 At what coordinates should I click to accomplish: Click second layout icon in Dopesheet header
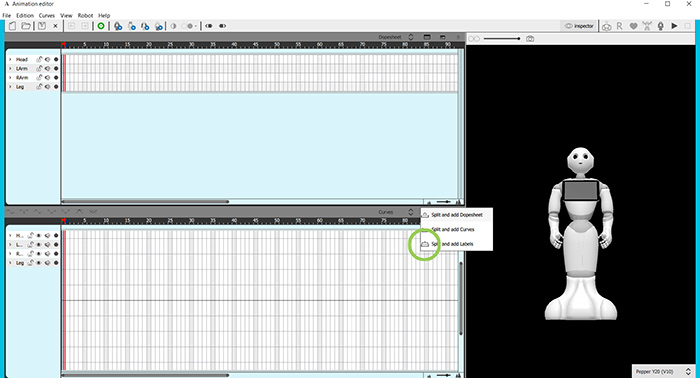tap(442, 37)
